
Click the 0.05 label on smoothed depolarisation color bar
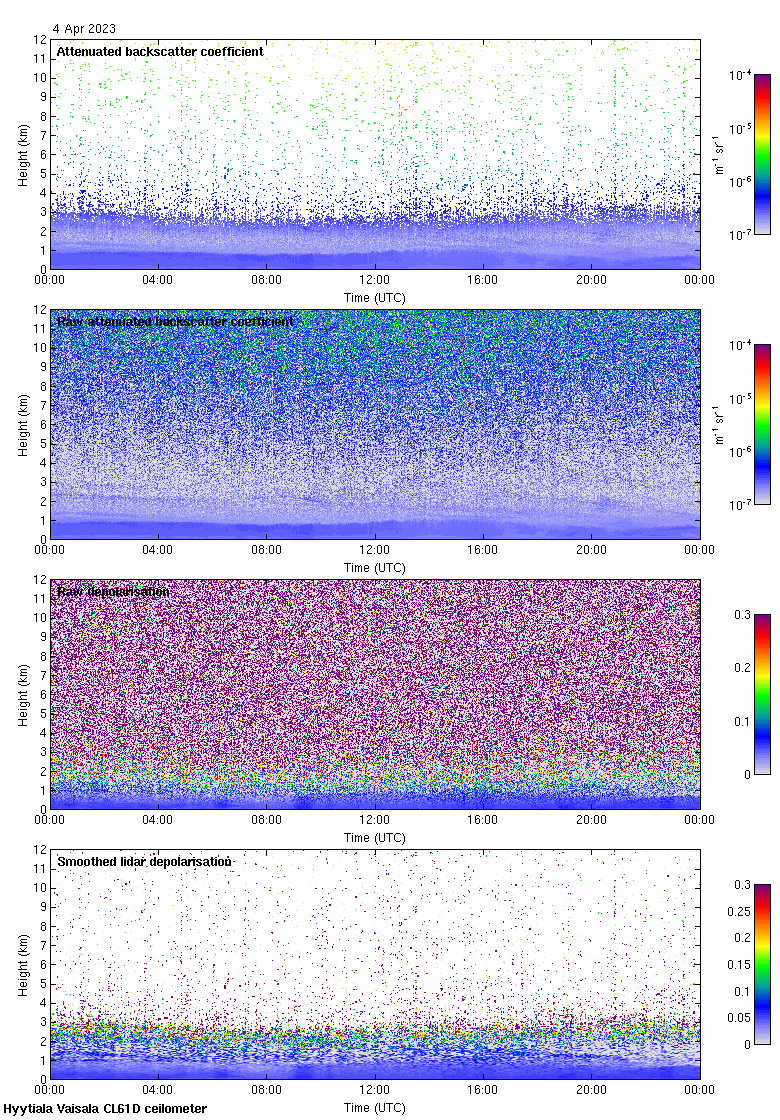739,1018
